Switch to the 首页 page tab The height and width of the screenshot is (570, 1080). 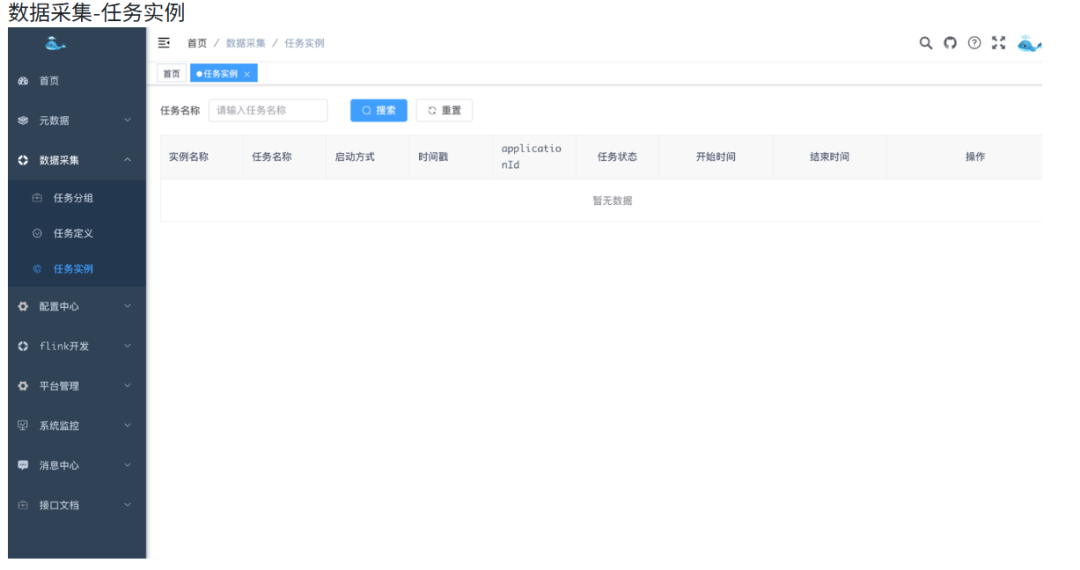click(172, 74)
